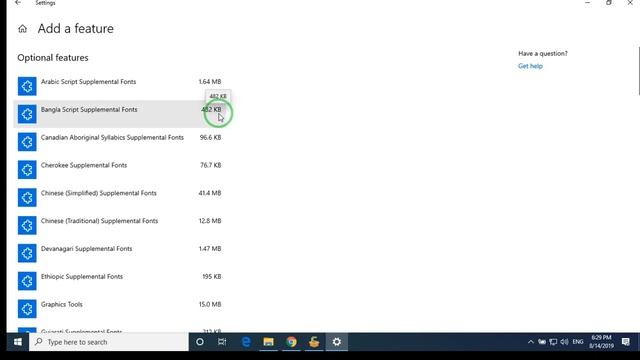Click the Get help link

[530, 66]
